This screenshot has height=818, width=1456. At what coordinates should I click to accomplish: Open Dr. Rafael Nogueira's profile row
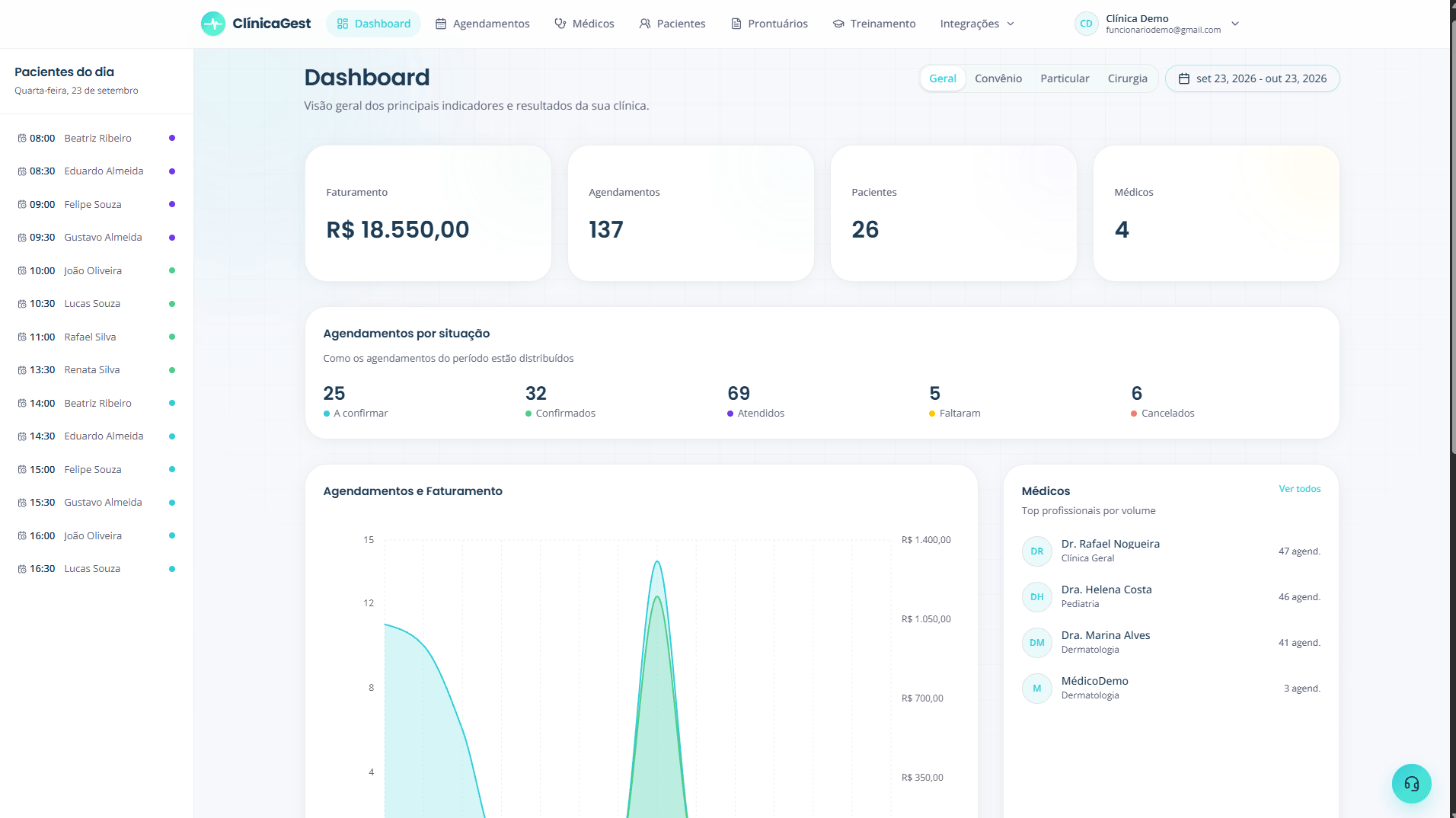(1171, 551)
